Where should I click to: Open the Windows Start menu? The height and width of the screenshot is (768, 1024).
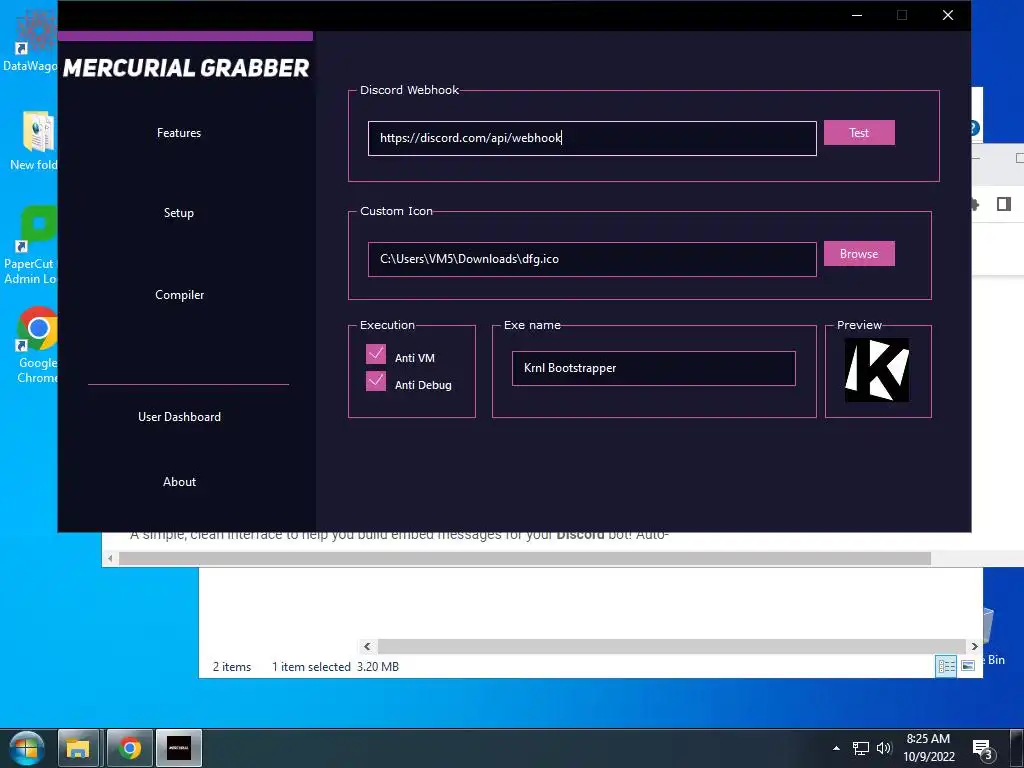26,748
